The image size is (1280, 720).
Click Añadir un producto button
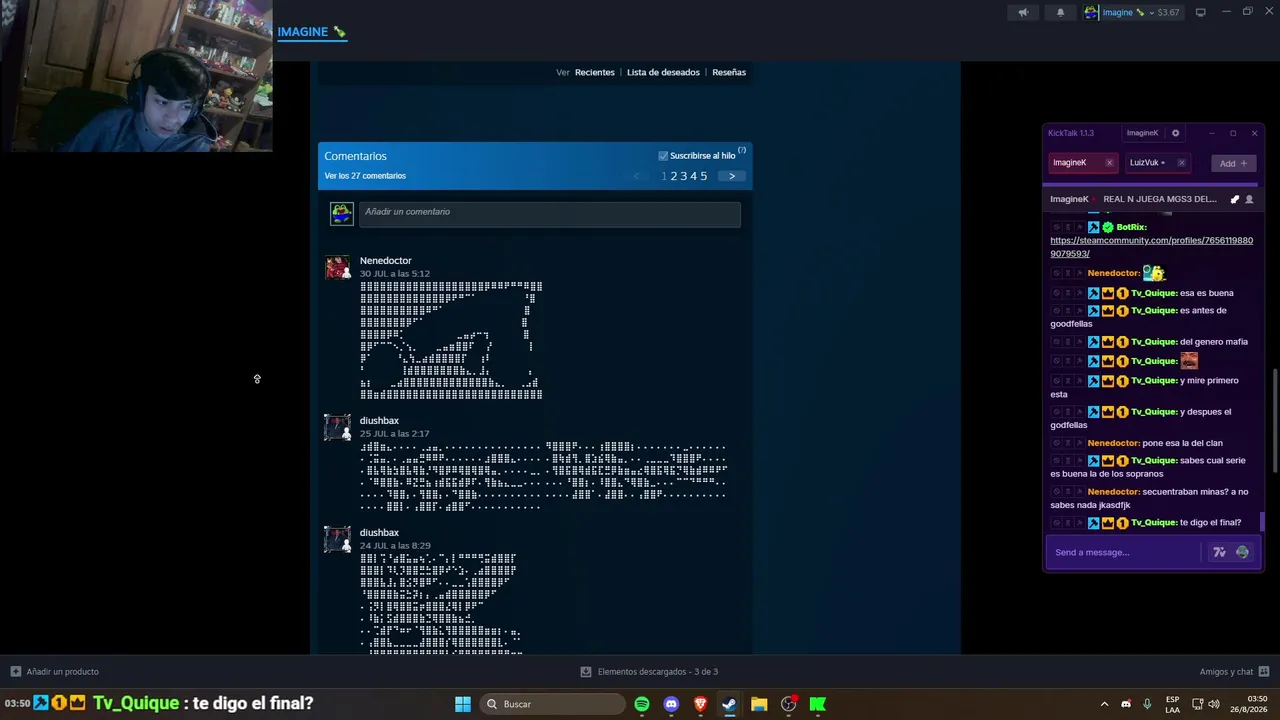[54, 672]
